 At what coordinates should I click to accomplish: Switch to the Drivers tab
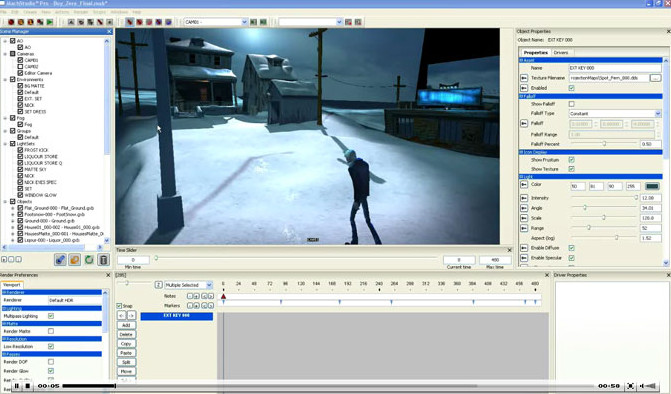point(561,53)
